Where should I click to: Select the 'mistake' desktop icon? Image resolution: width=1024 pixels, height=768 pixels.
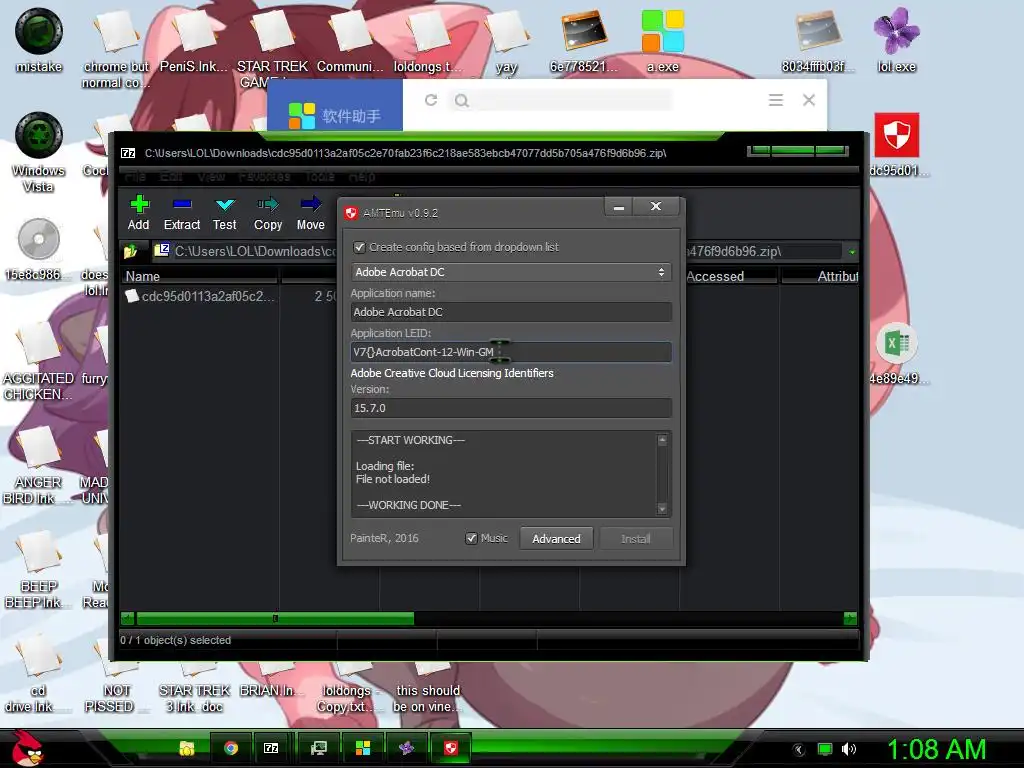pos(39,40)
